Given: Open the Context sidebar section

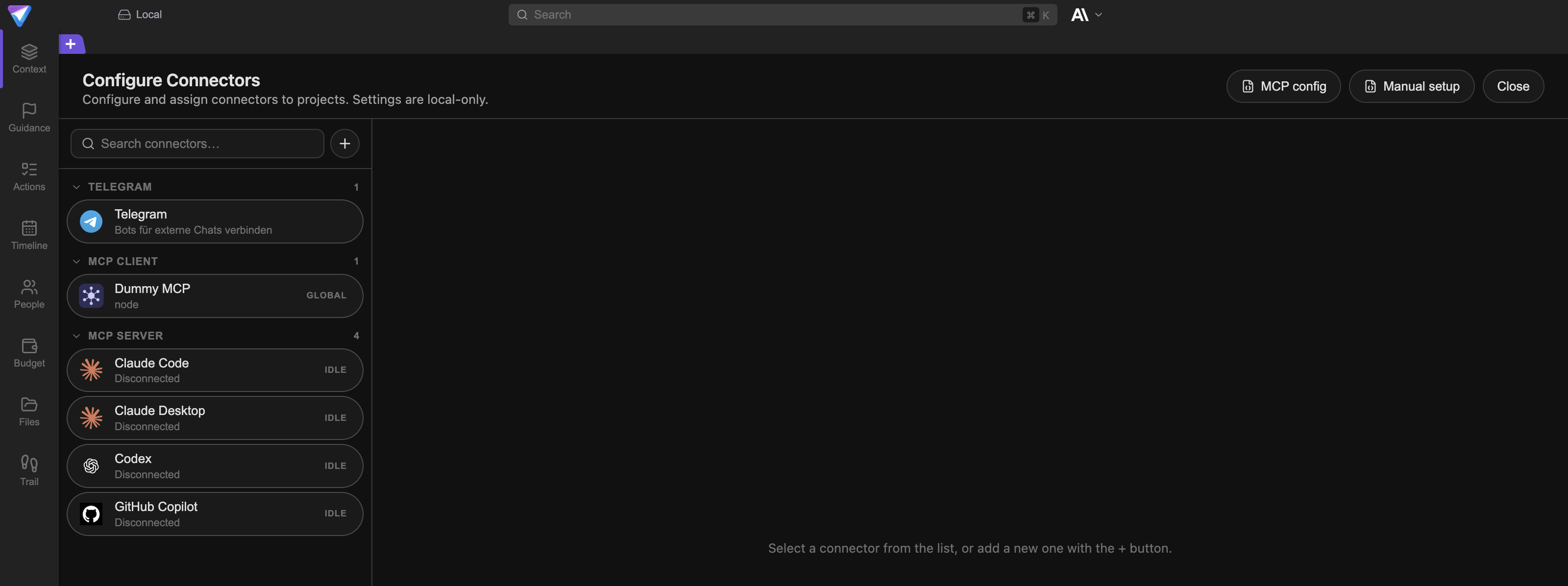Looking at the screenshot, I should point(29,59).
